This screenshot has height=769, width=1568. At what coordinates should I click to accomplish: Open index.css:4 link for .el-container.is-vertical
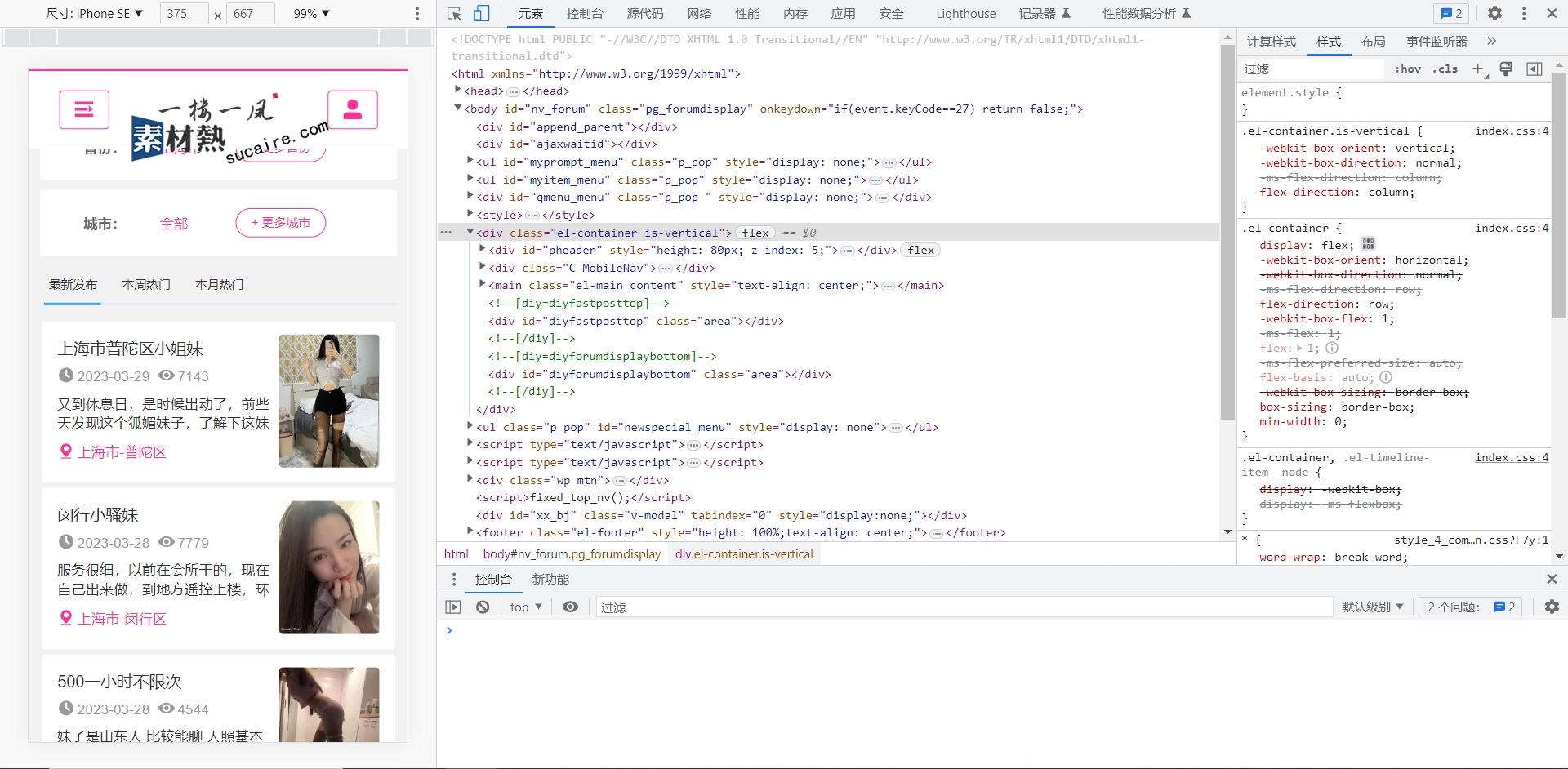click(1511, 131)
